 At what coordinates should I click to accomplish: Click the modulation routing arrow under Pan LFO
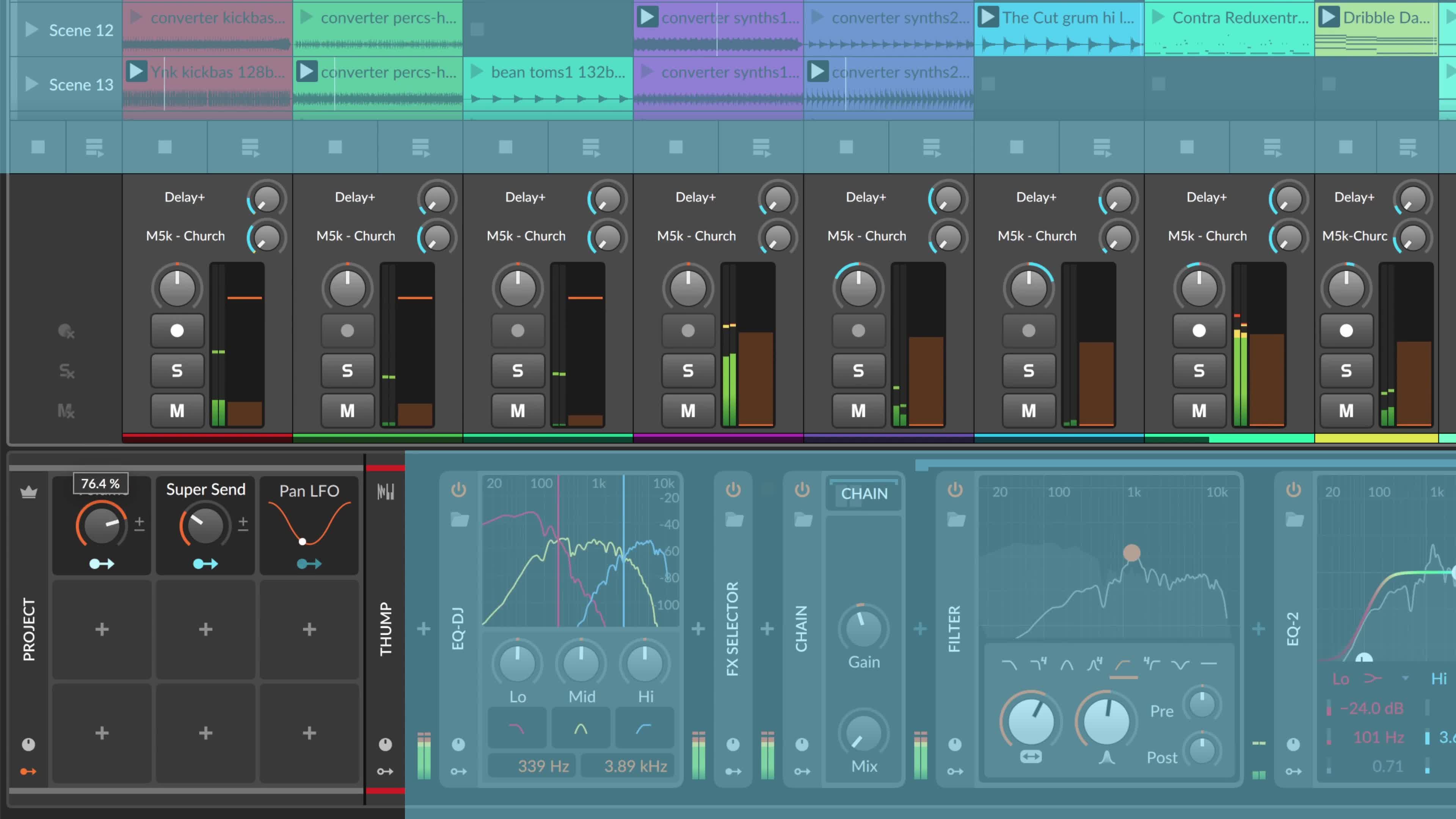309,563
